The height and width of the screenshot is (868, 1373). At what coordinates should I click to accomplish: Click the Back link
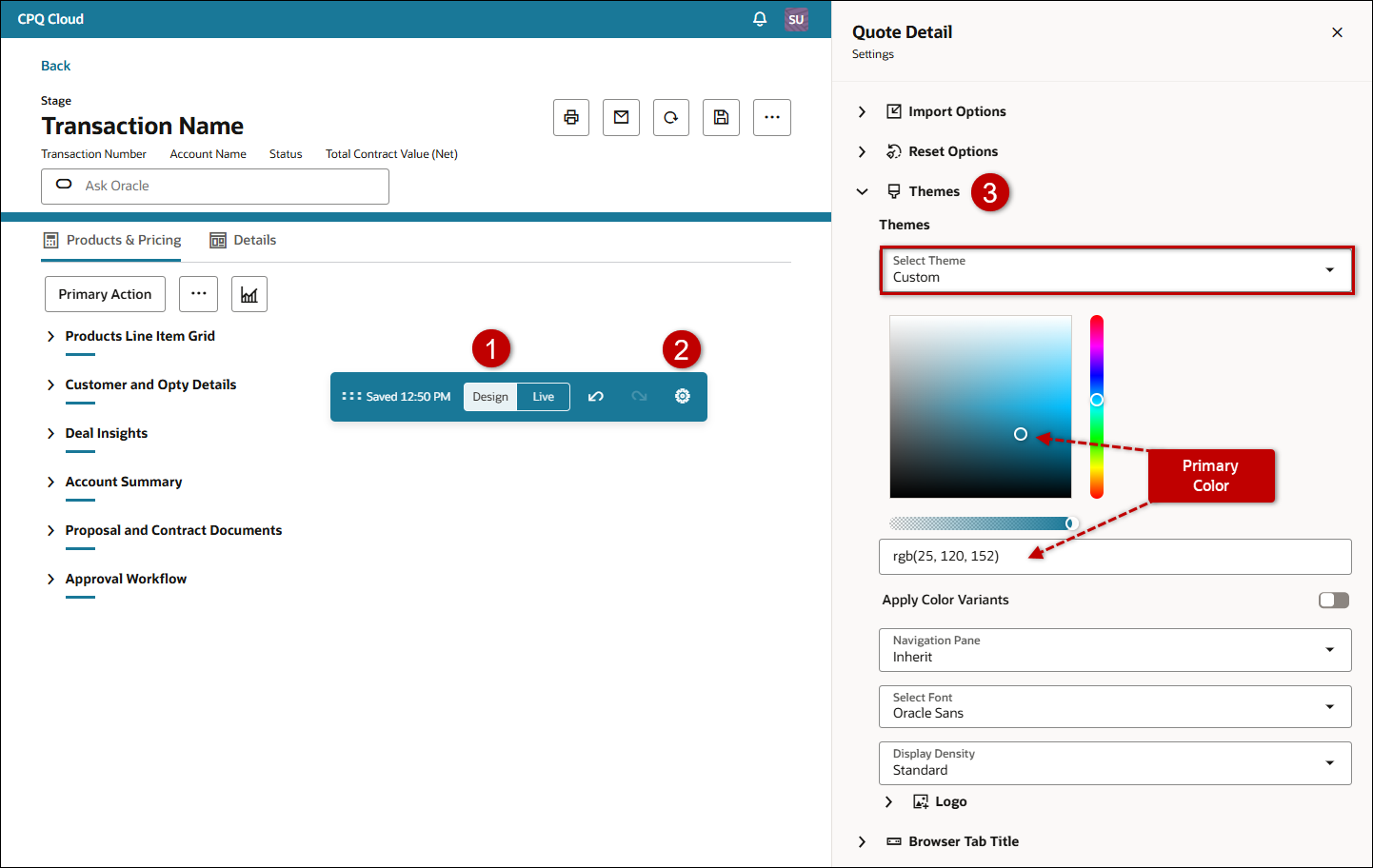[x=55, y=66]
